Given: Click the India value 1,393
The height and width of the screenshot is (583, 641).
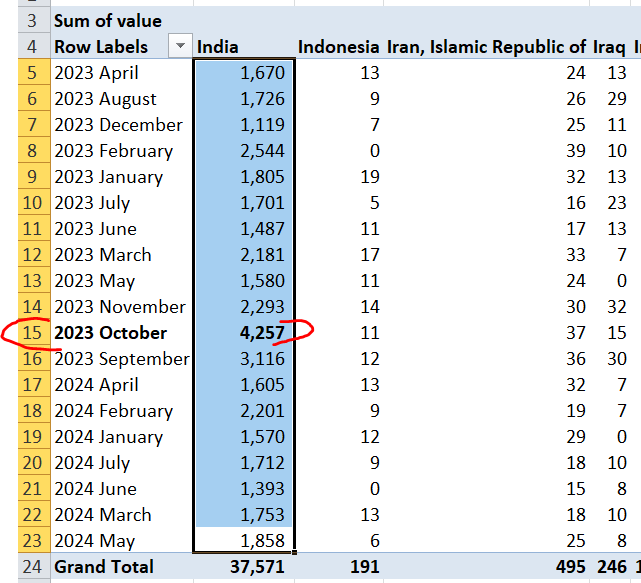Looking at the screenshot, I should (x=262, y=489).
